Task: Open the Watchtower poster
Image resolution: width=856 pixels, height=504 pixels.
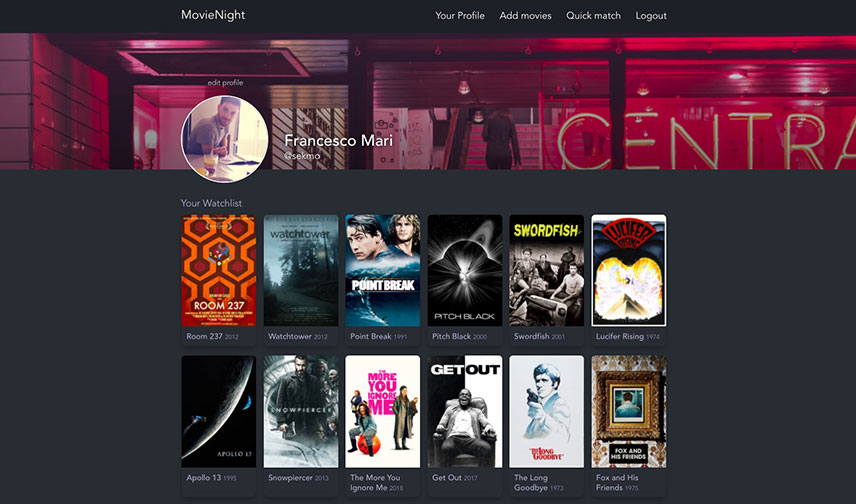Action: (x=301, y=270)
